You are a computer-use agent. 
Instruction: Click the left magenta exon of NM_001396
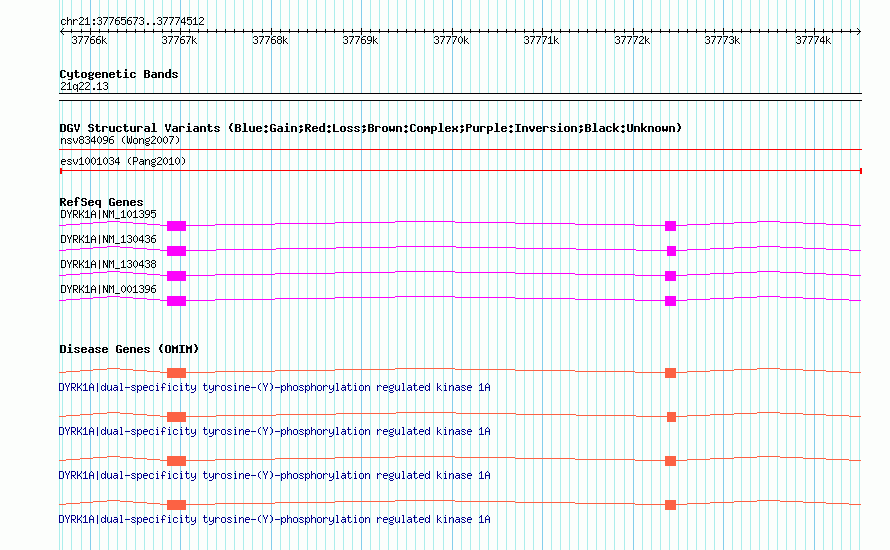pos(177,301)
